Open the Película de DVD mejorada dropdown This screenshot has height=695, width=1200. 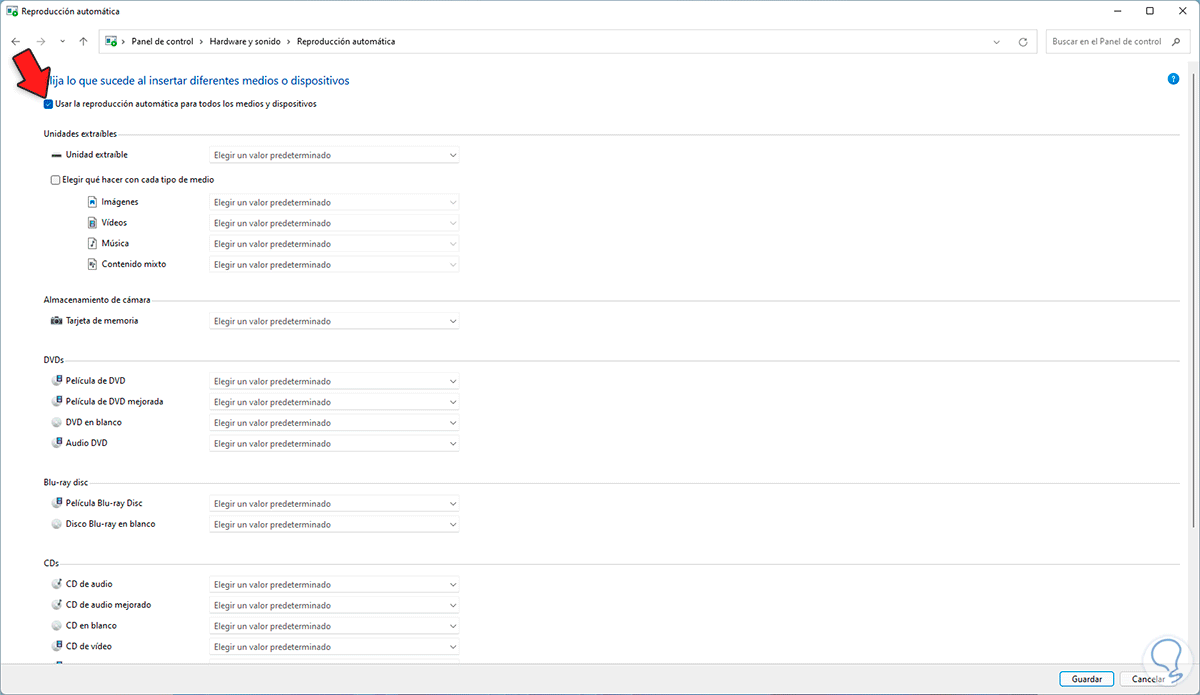(x=334, y=402)
